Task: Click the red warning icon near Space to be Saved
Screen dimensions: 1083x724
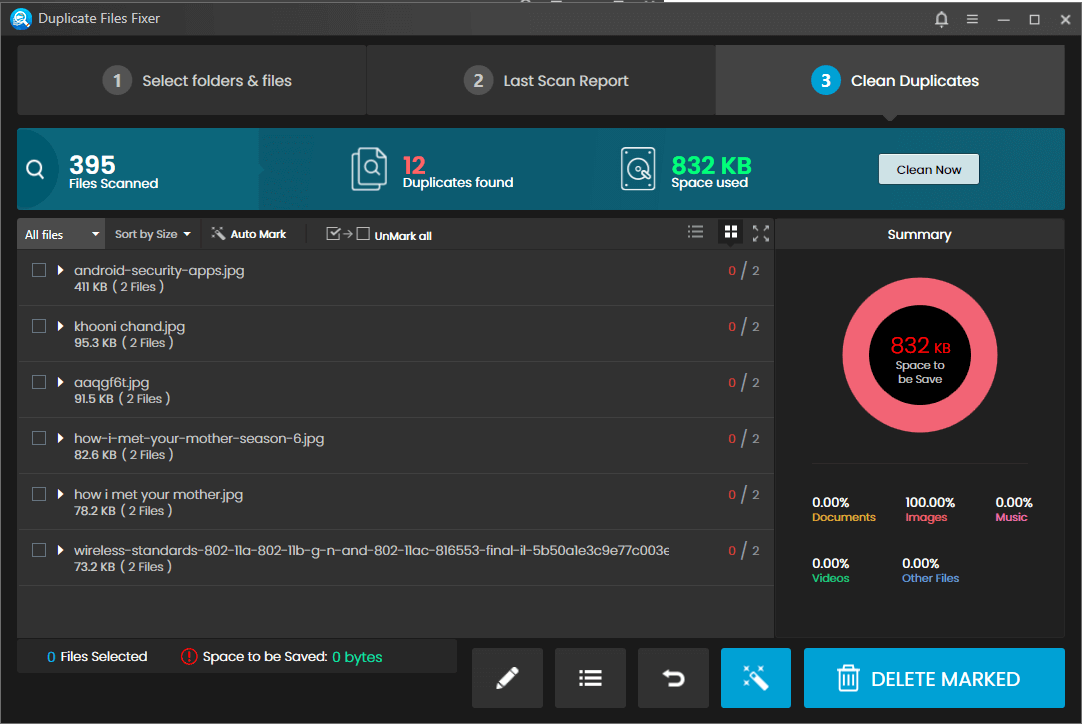Action: pos(189,656)
